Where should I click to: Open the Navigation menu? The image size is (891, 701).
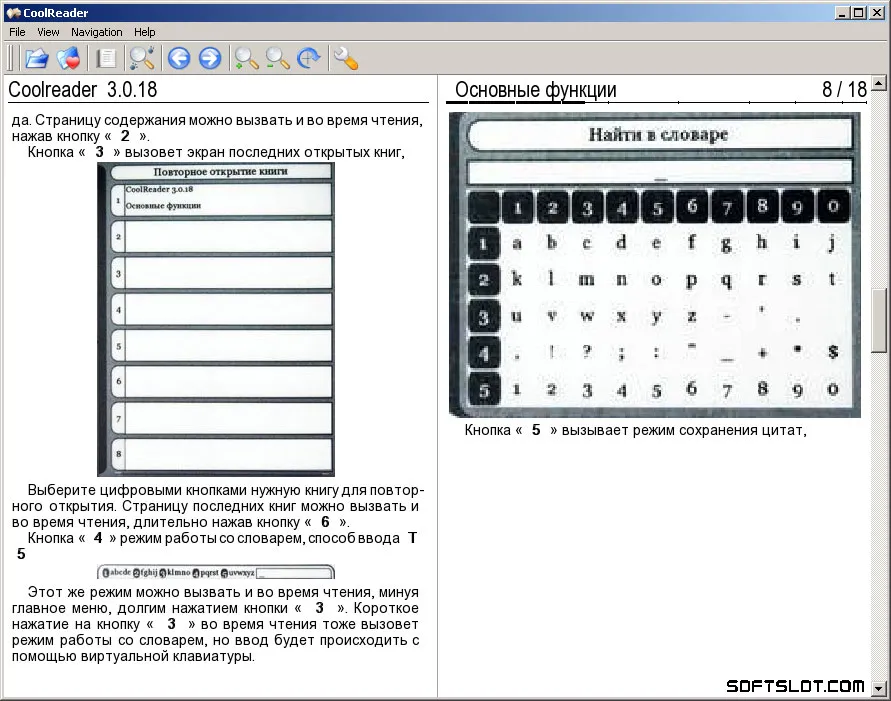[97, 32]
